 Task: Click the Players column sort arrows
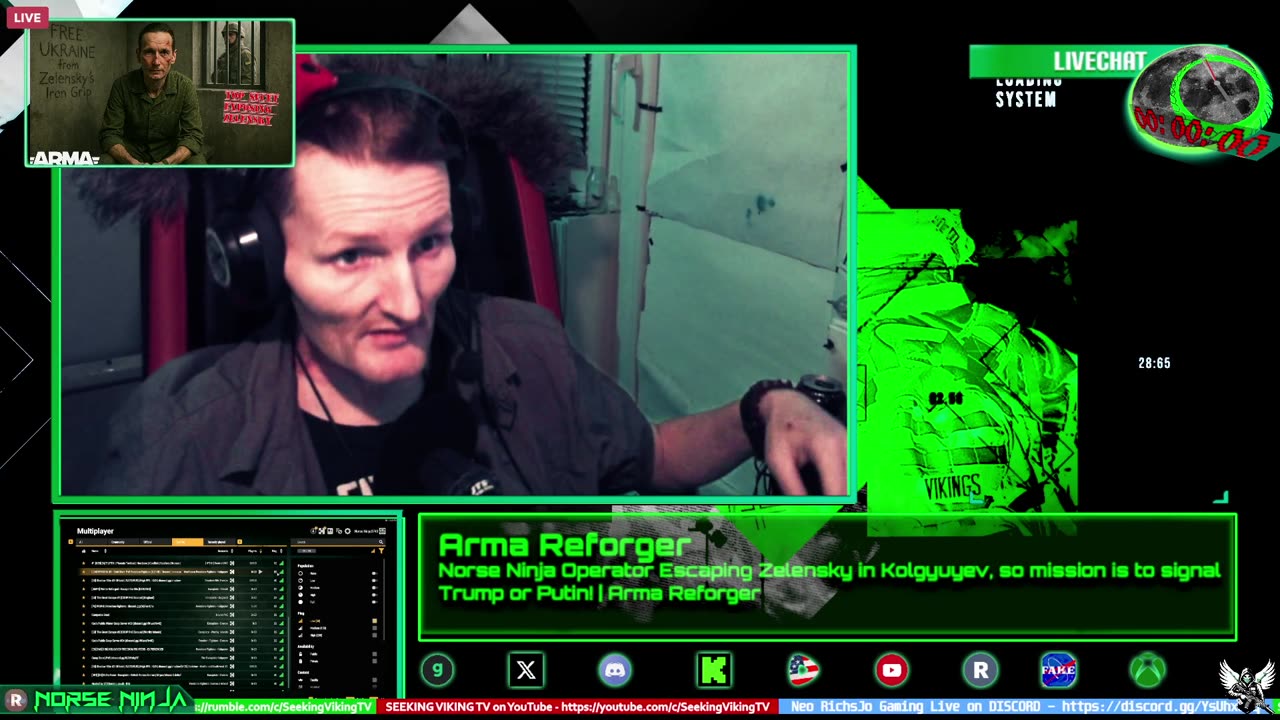(261, 551)
